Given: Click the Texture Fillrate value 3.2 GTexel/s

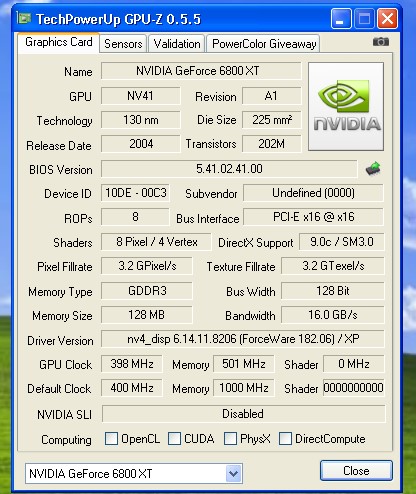Looking at the screenshot, I should 333,266.
